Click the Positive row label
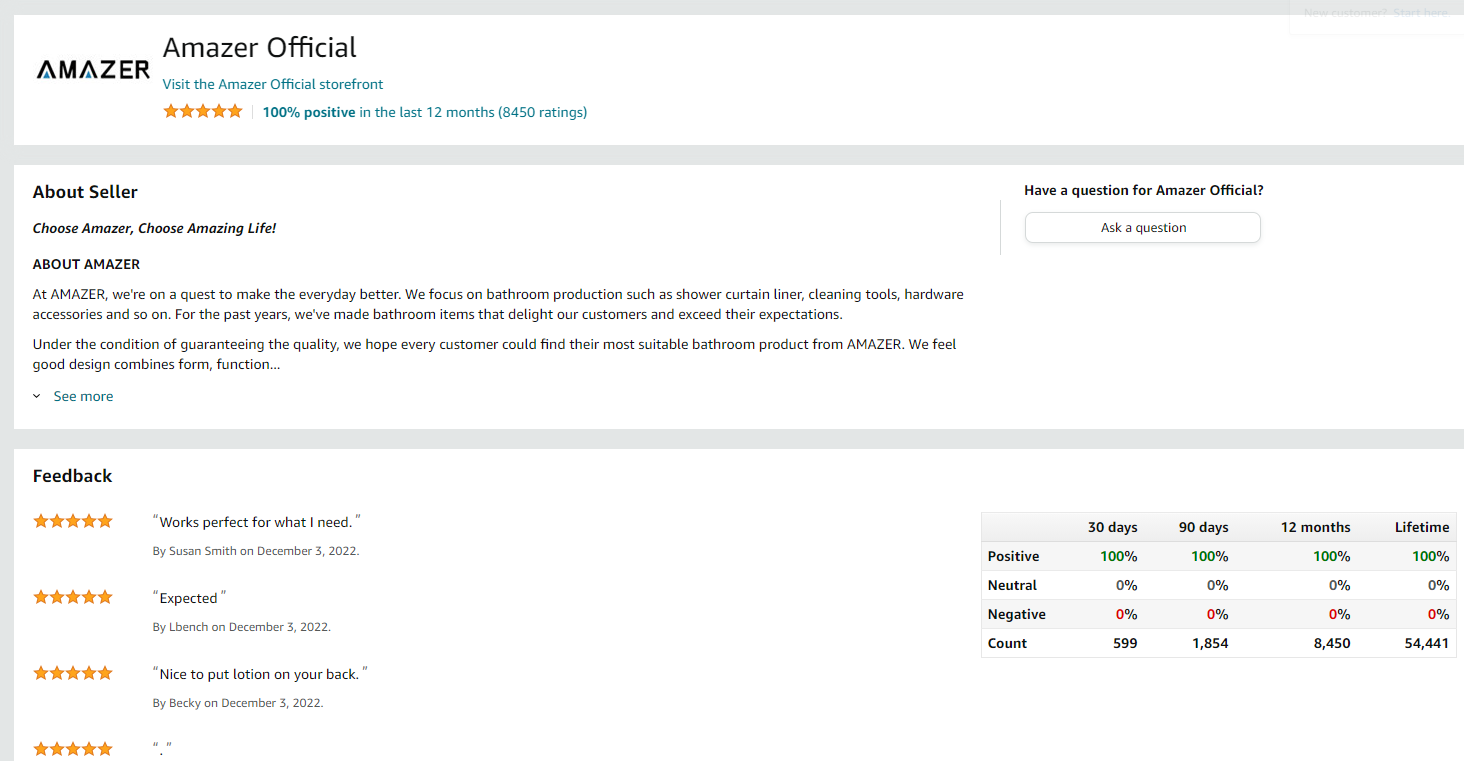Screen dimensions: 1464x761 pos(1013,556)
